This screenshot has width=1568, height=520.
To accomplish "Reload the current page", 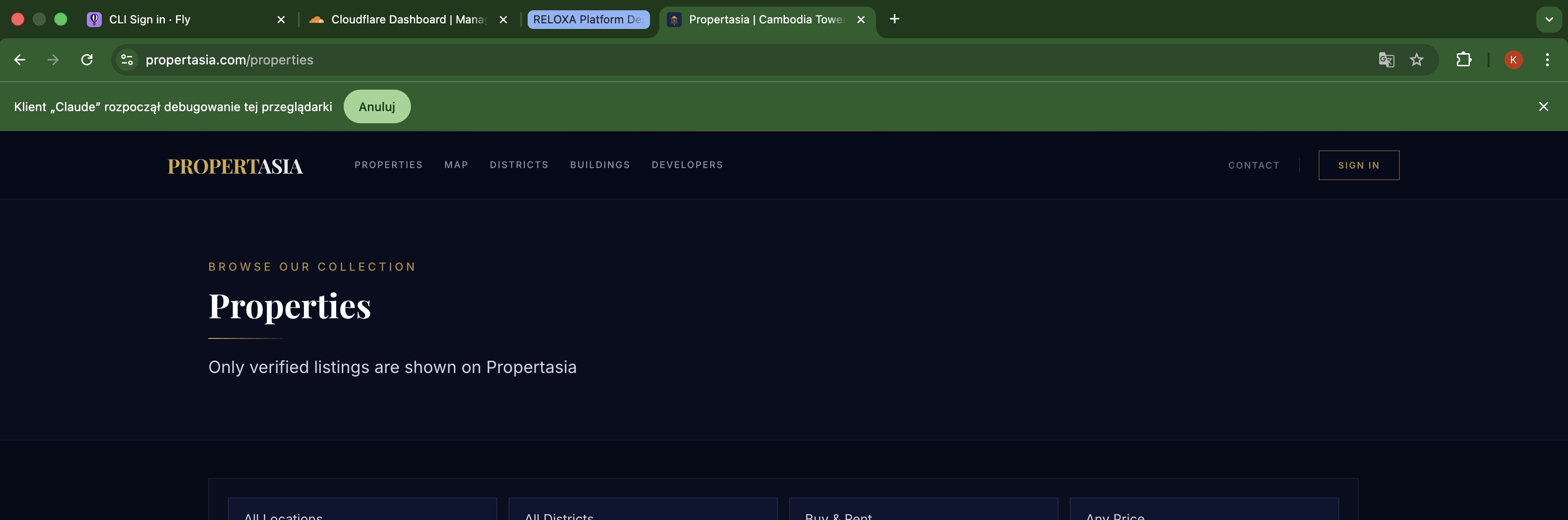I will coord(87,60).
